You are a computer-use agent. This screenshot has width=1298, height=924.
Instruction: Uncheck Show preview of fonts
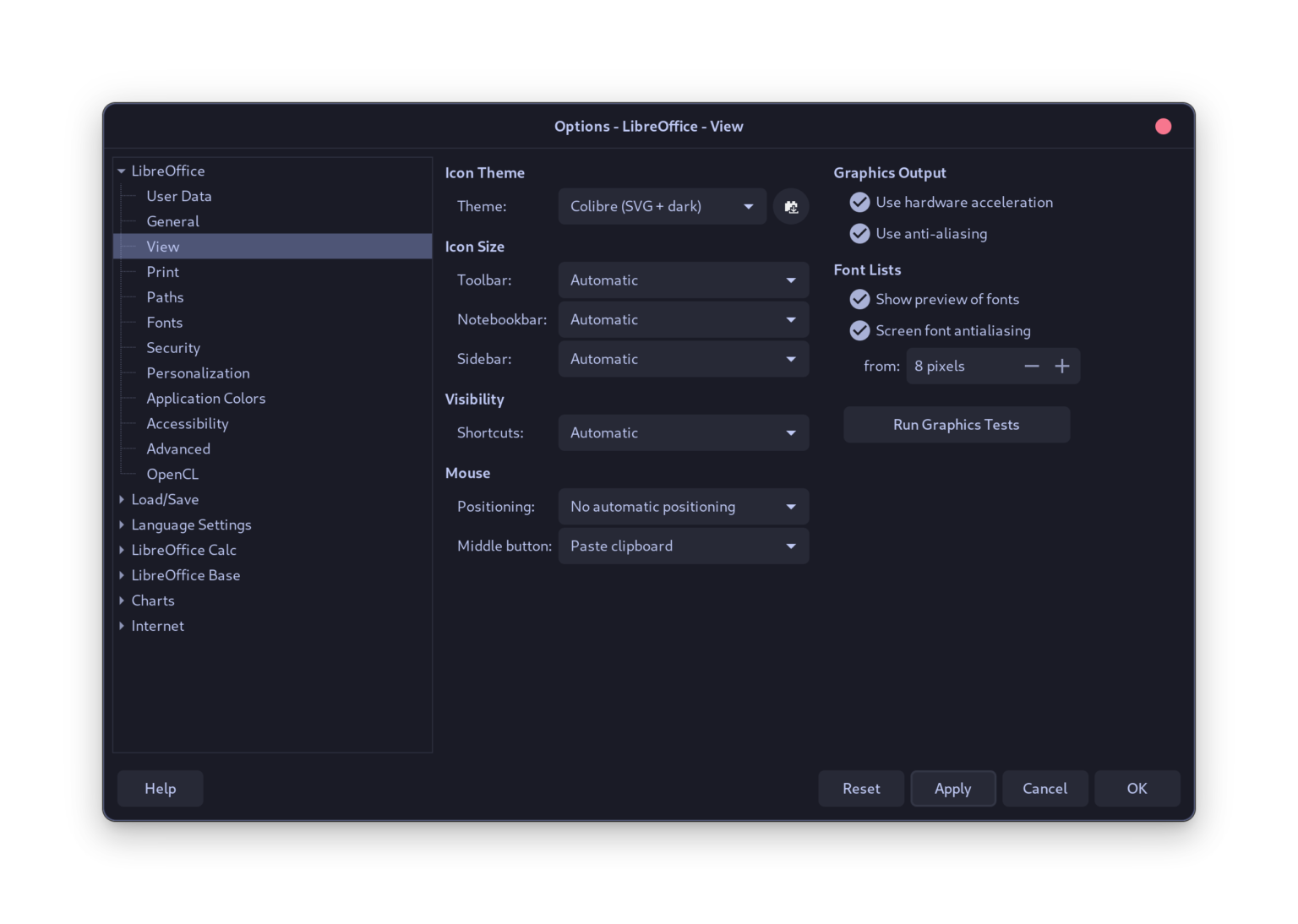click(859, 300)
